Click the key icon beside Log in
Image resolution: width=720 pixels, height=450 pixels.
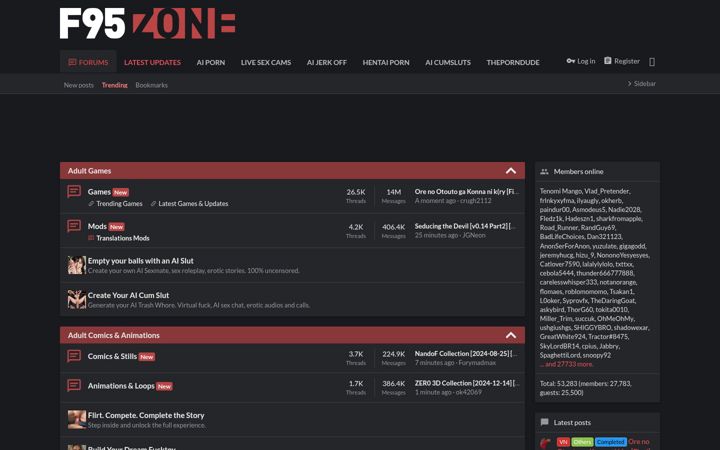pyautogui.click(x=570, y=61)
